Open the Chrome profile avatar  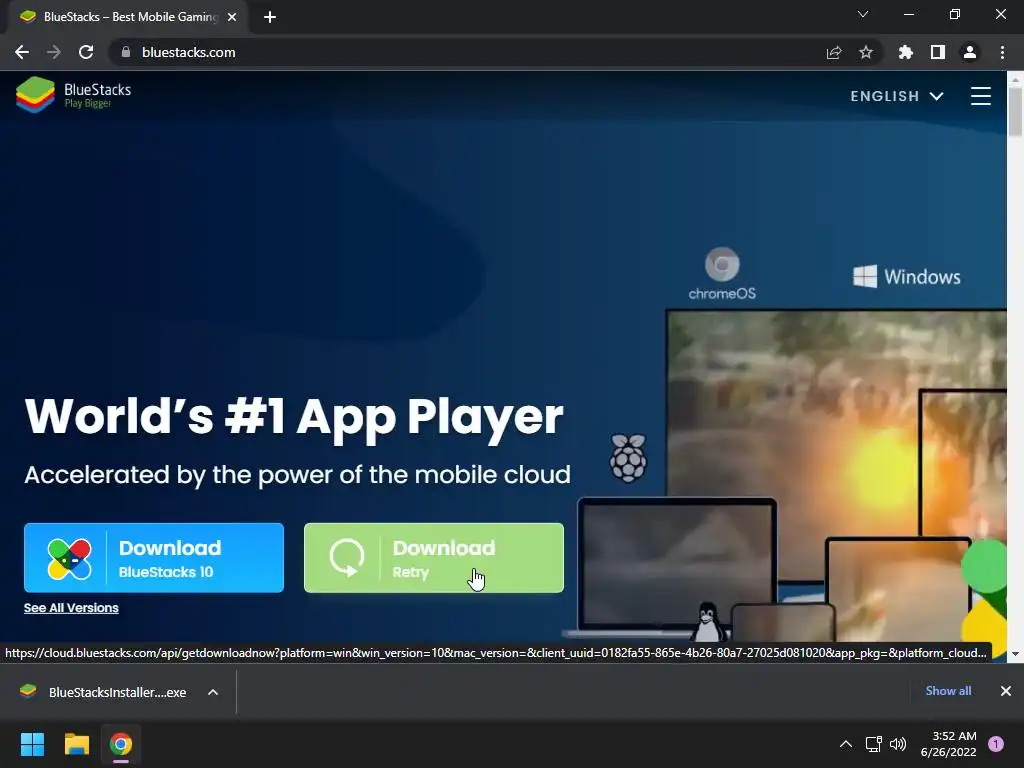(970, 52)
